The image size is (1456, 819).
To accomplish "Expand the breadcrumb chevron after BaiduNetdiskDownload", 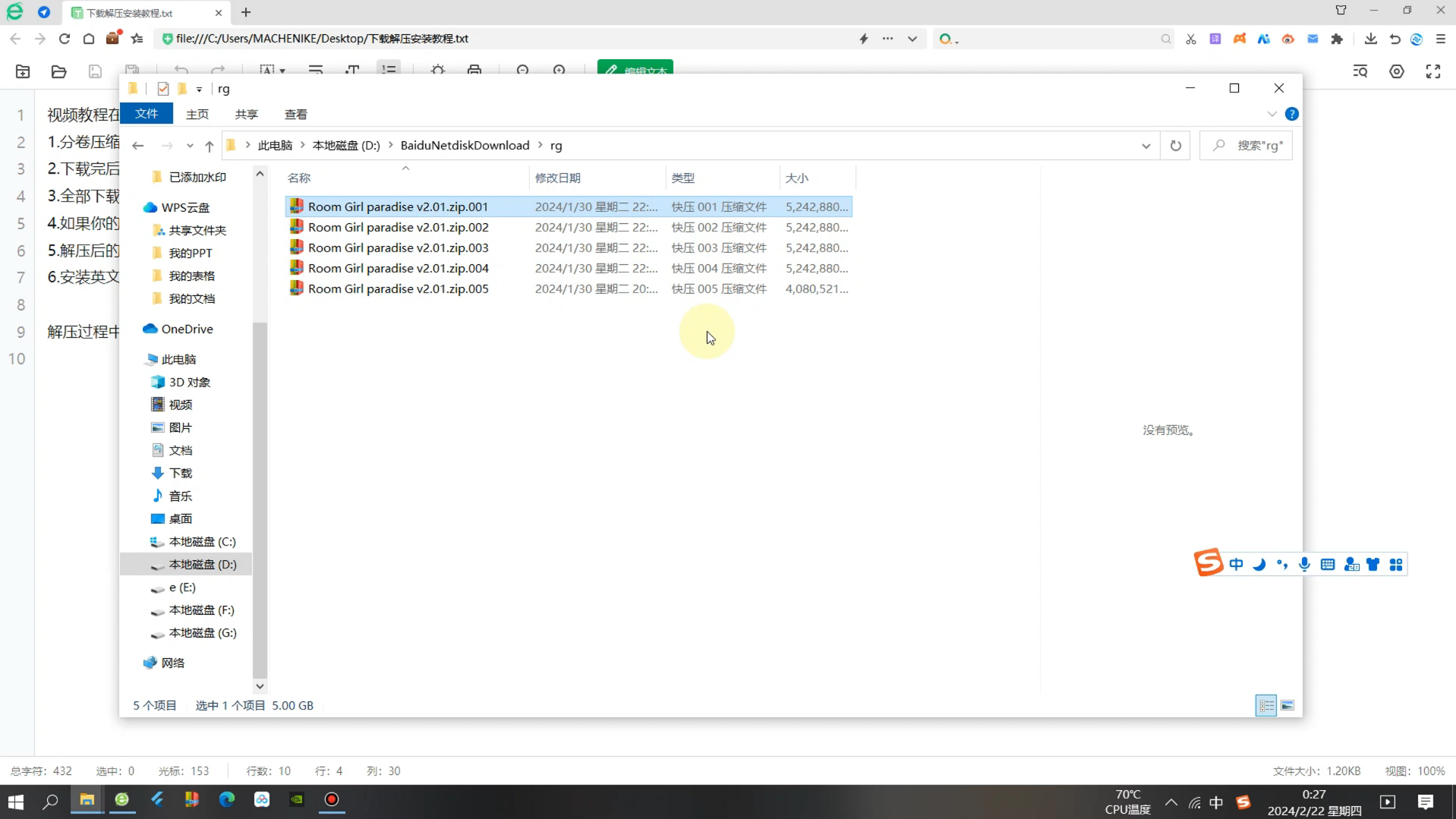I will [541, 145].
